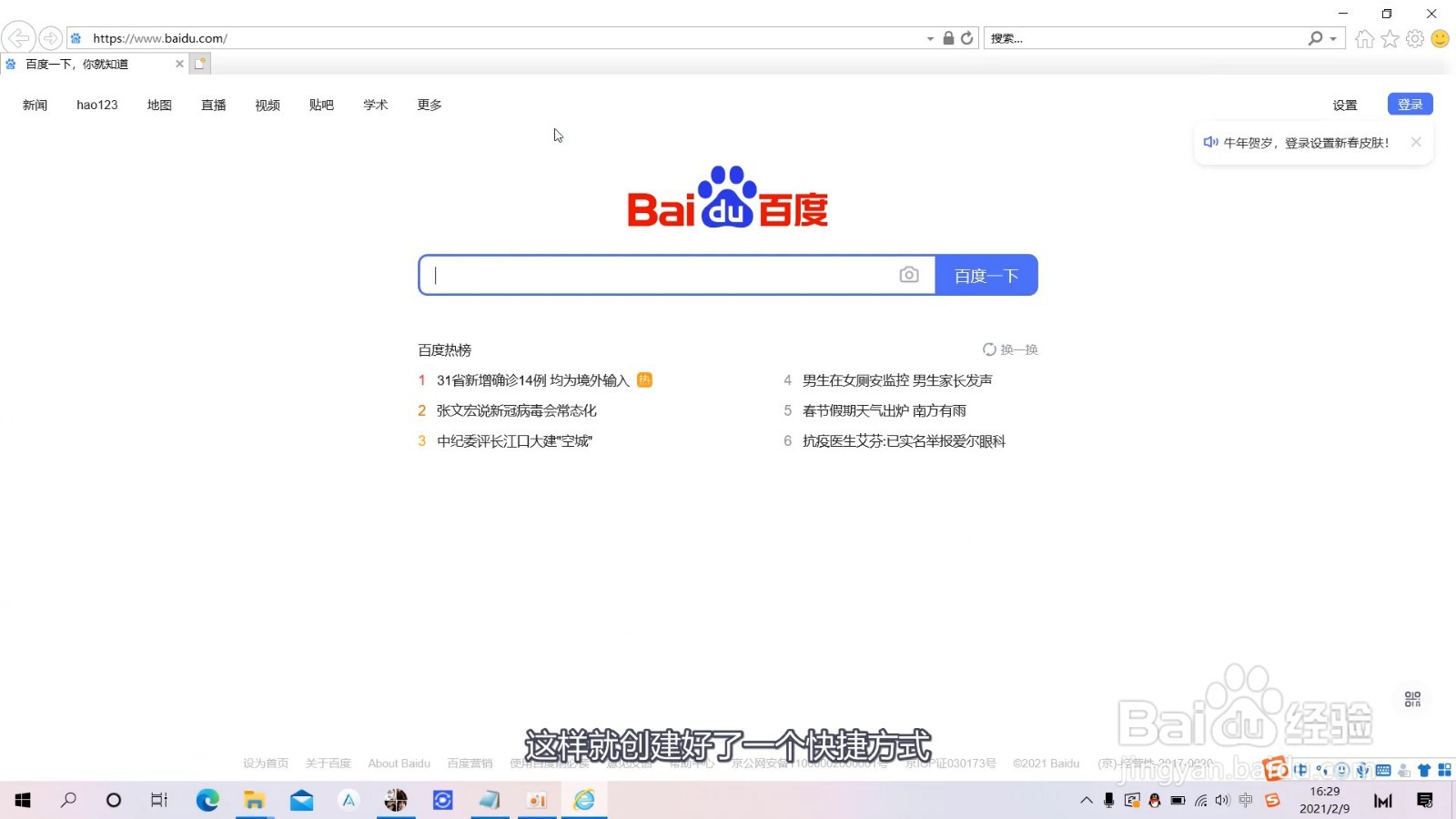This screenshot has width=1456, height=819.
Task: Click About Baidu footer link
Action: 399,763
